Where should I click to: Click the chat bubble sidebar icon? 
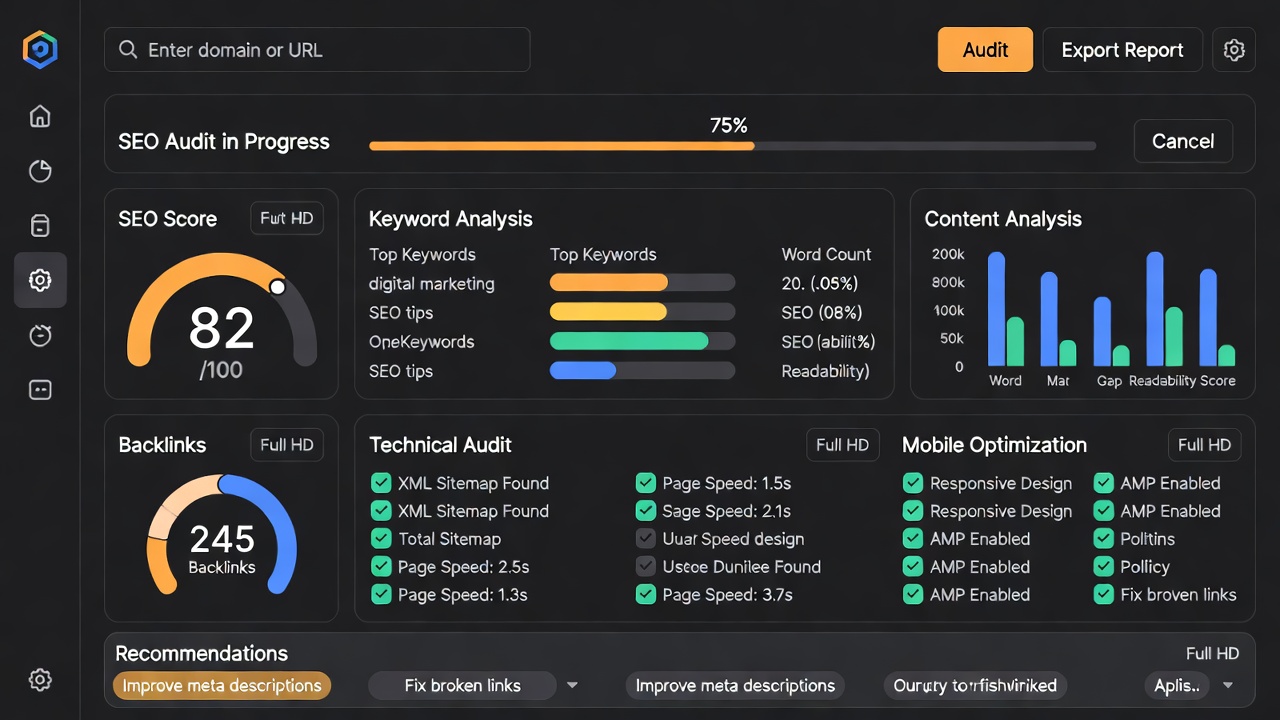pyautogui.click(x=40, y=390)
